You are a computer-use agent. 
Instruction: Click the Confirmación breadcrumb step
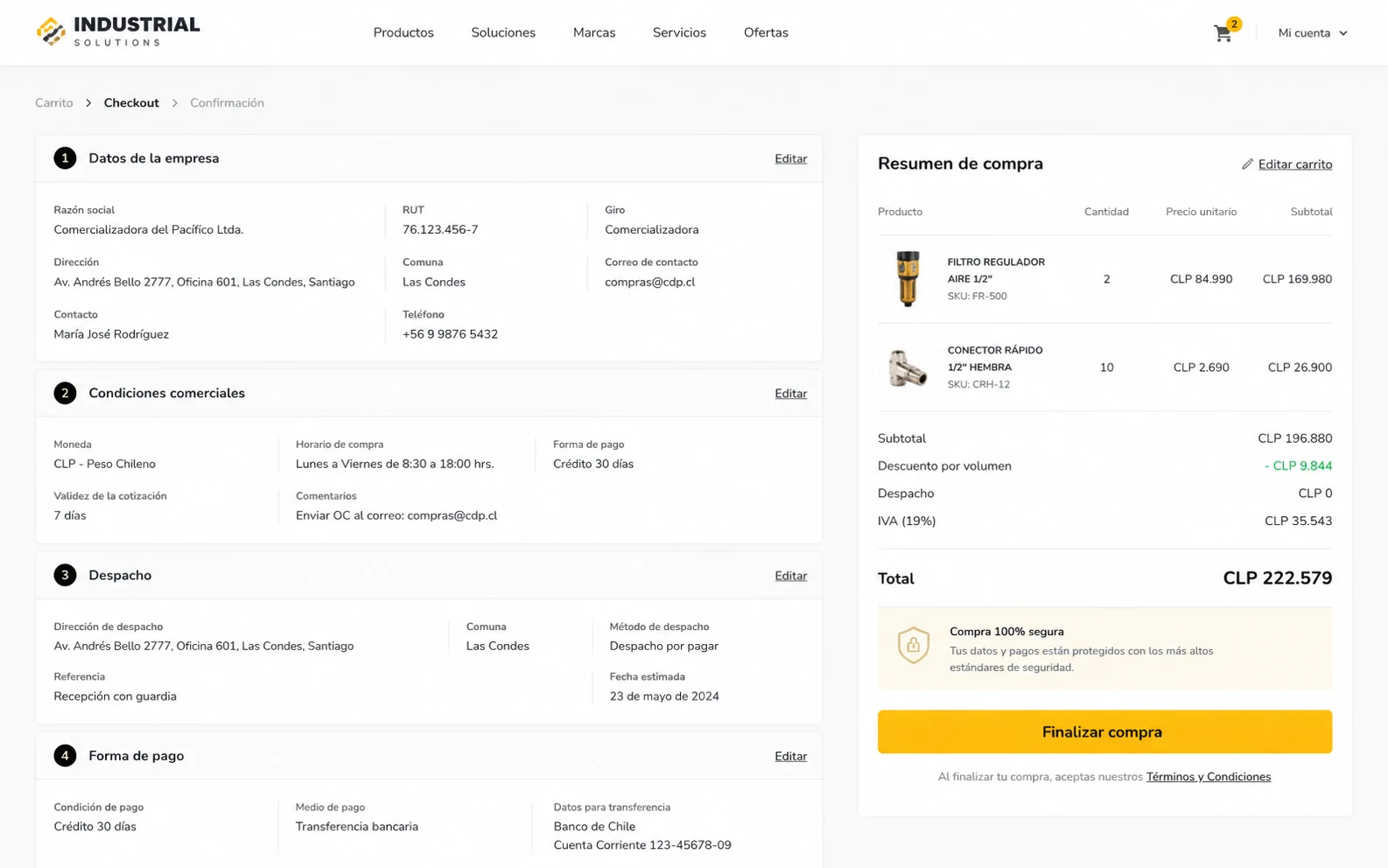(227, 102)
